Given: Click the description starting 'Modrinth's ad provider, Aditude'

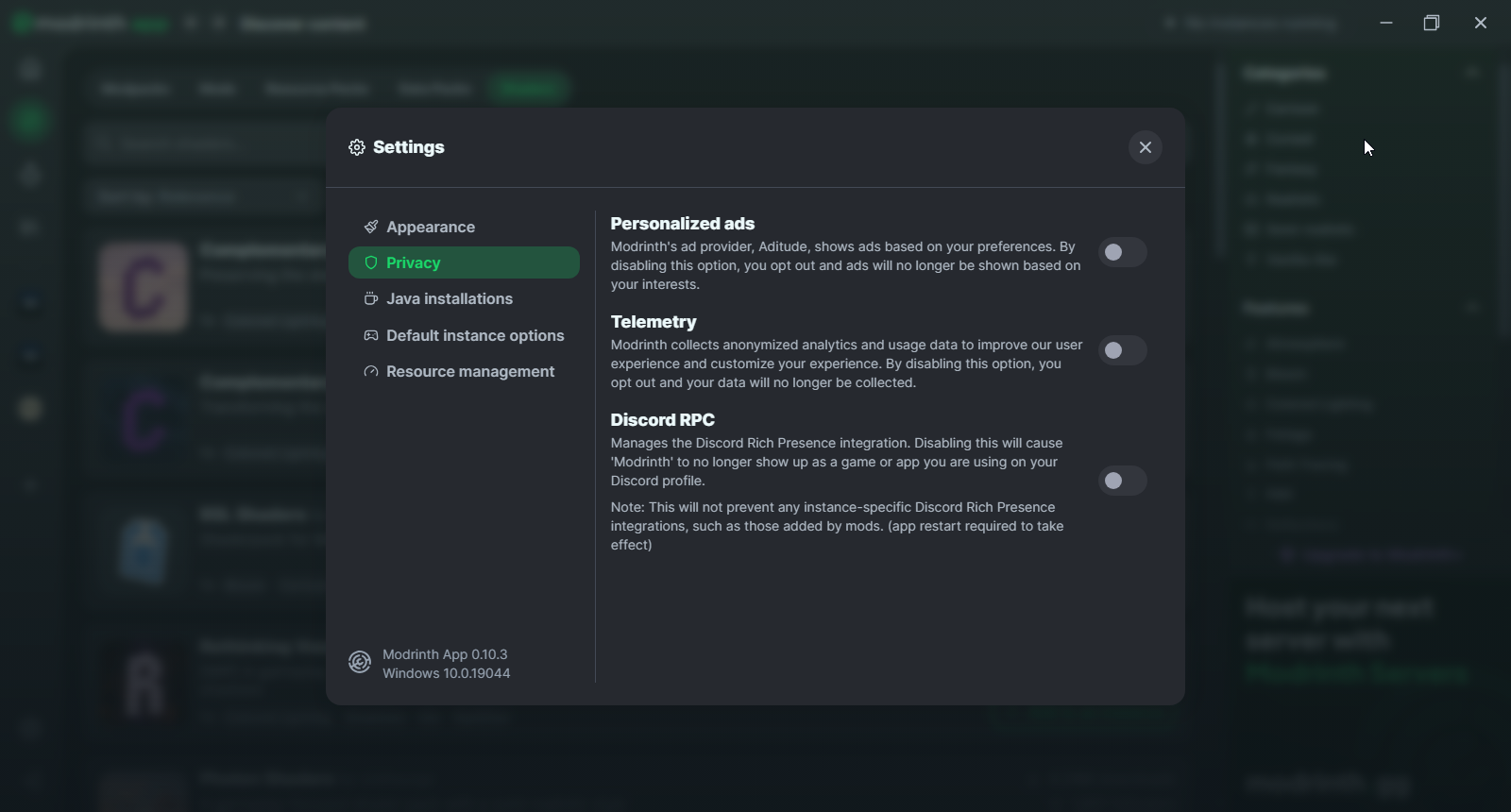Looking at the screenshot, I should tap(846, 265).
